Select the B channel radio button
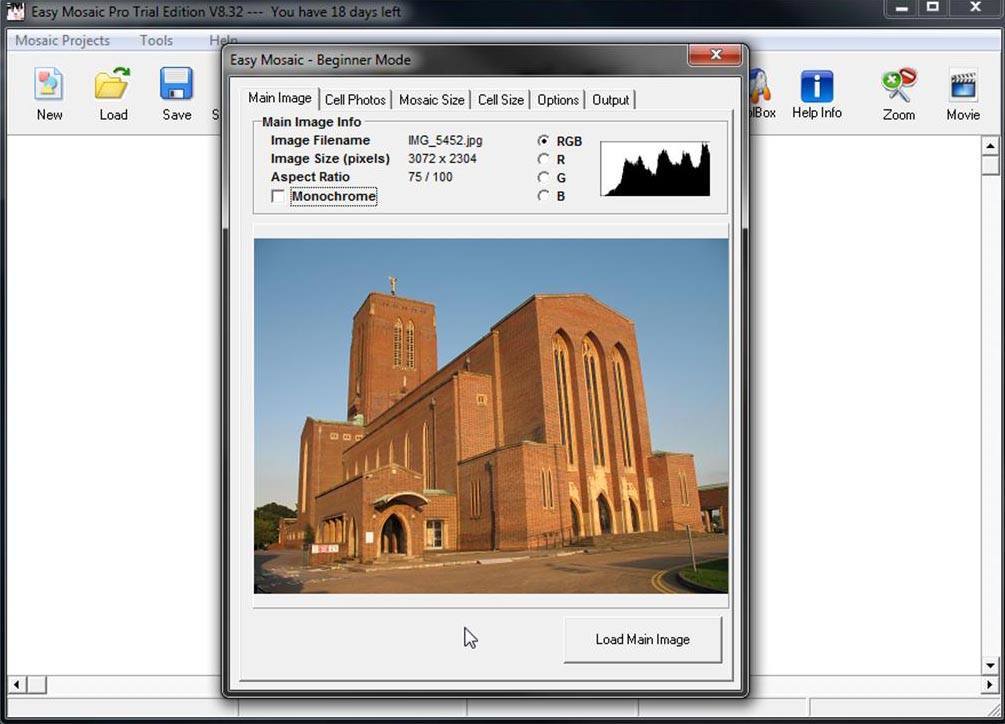 click(x=544, y=195)
